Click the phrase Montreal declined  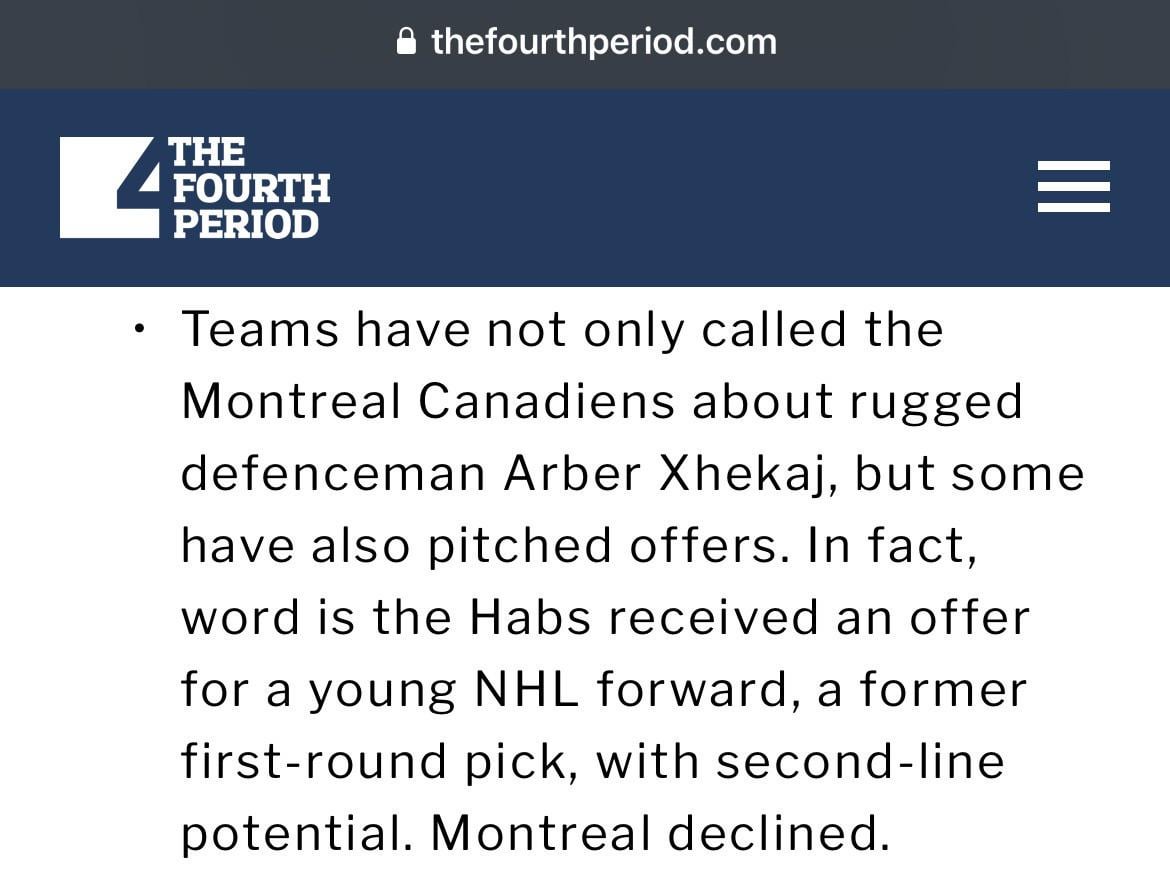pos(660,833)
